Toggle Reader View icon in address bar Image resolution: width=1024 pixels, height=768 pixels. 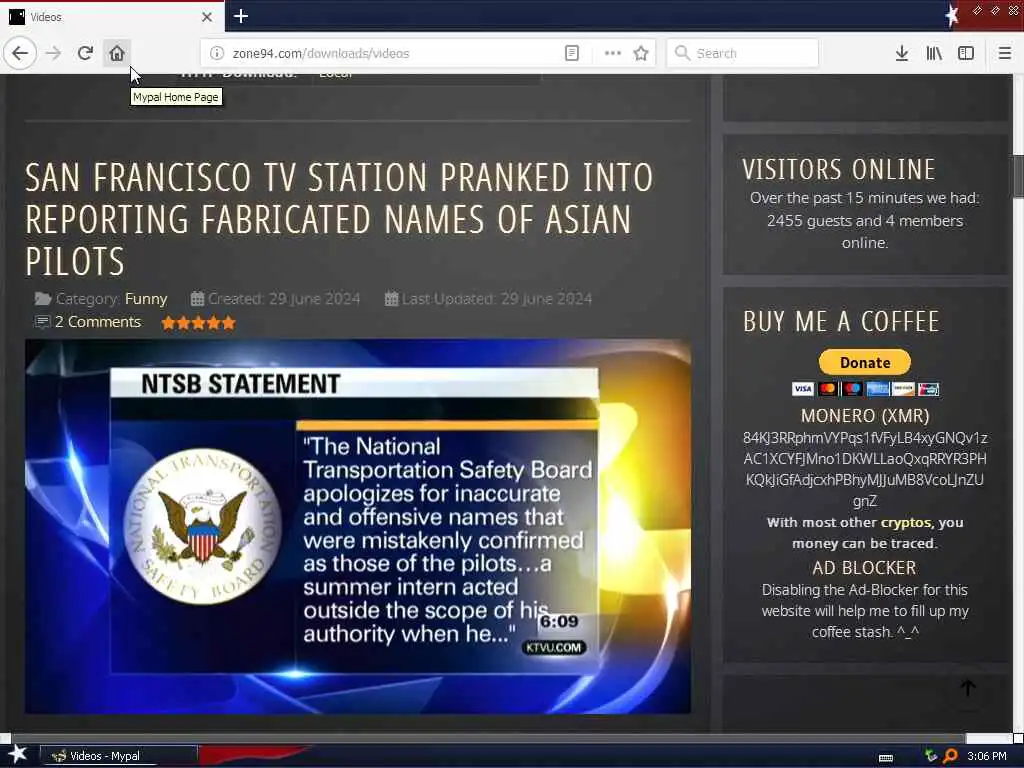coord(571,53)
